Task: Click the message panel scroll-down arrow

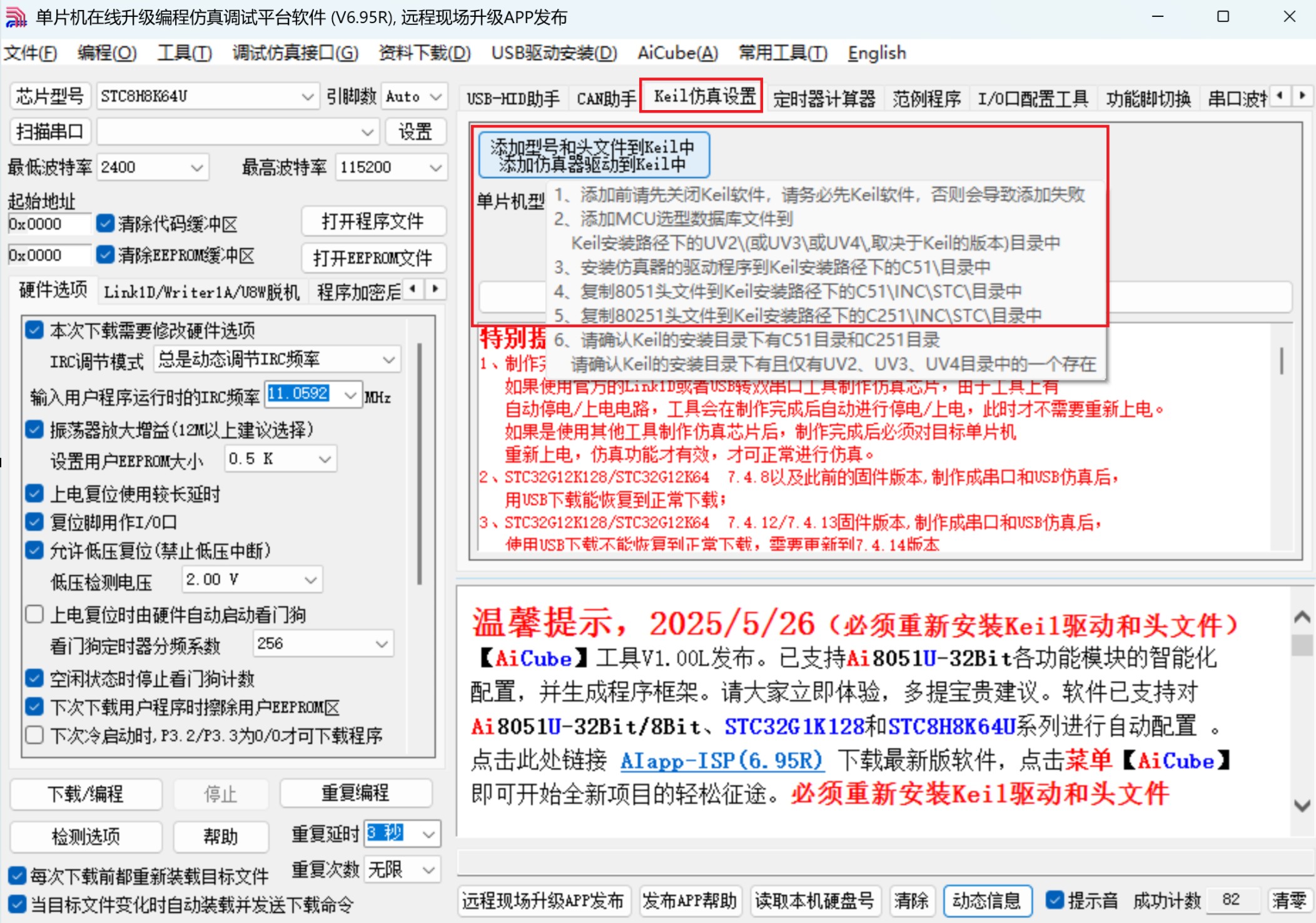Action: pyautogui.click(x=1302, y=805)
